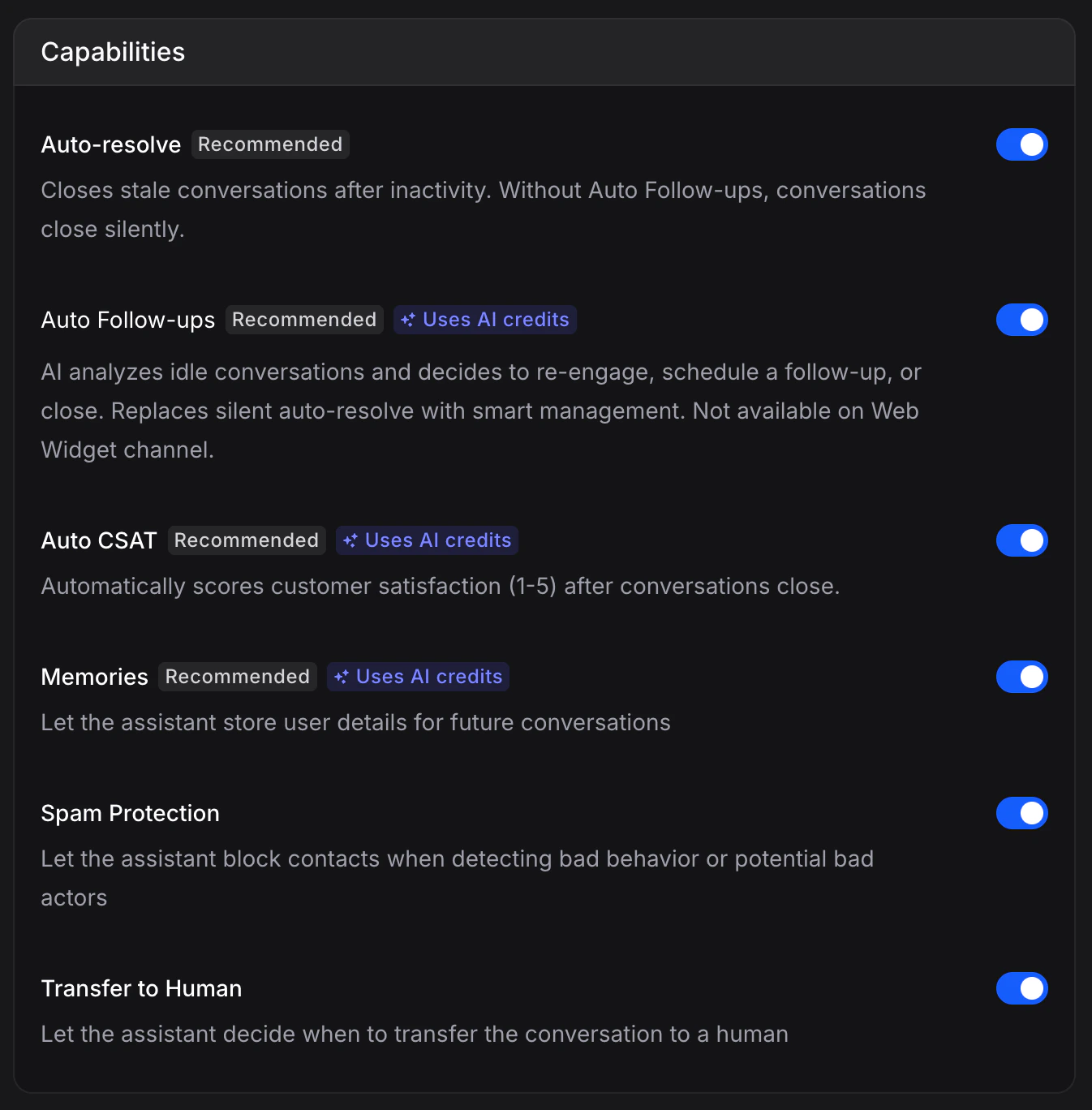Click the Auto CSAT capability title
The height and width of the screenshot is (1110, 1092).
pyautogui.click(x=98, y=540)
